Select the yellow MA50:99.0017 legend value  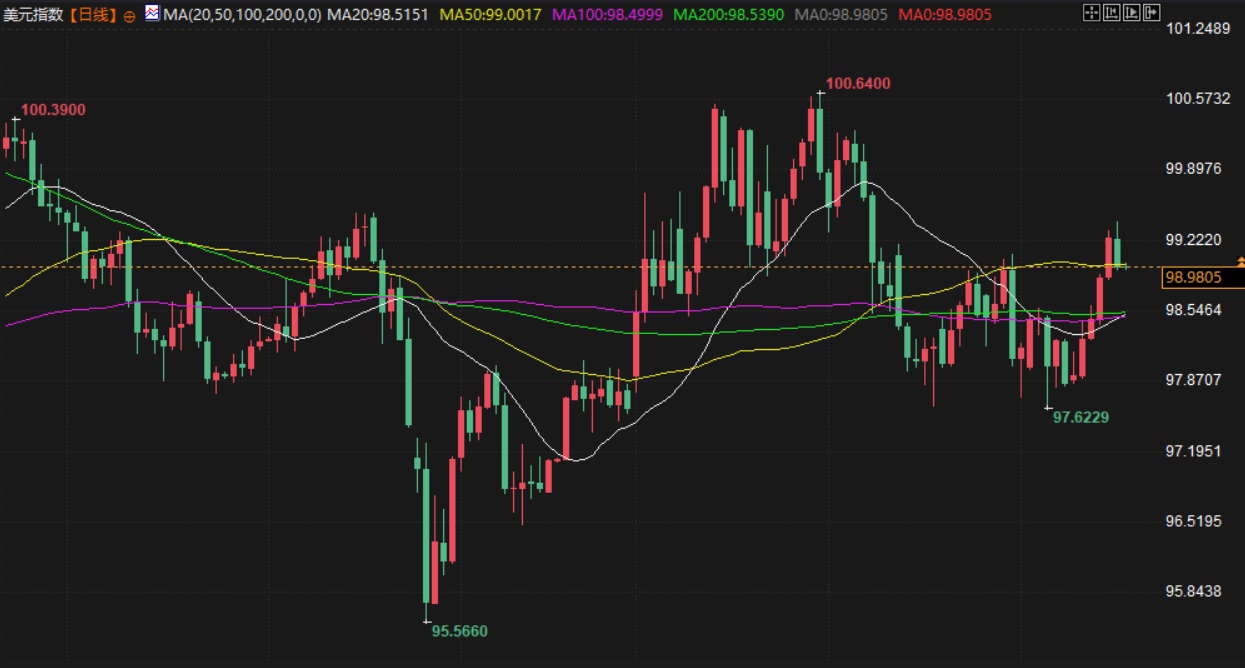(490, 15)
